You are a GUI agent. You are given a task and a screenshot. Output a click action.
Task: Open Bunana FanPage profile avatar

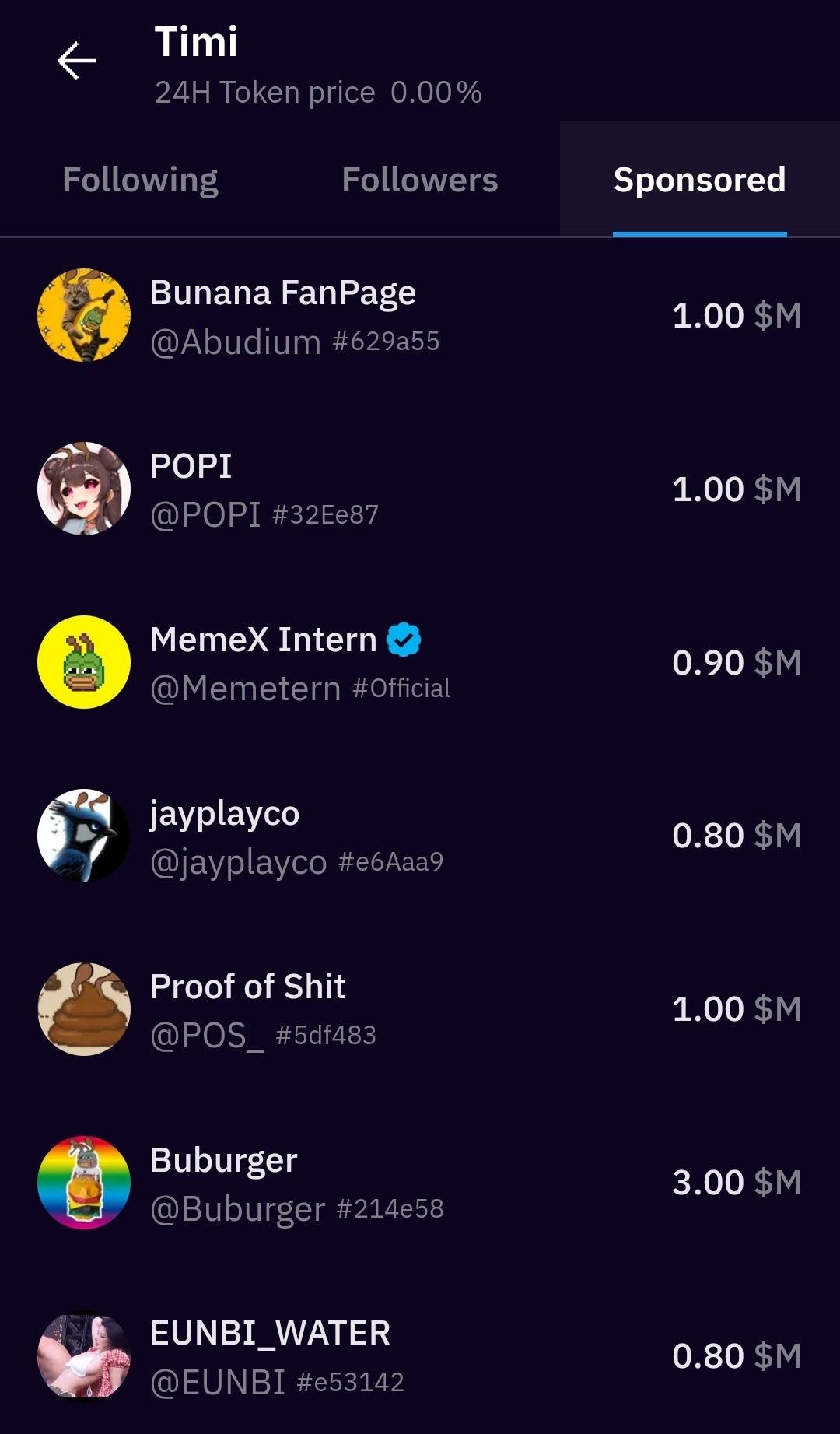pos(84,315)
